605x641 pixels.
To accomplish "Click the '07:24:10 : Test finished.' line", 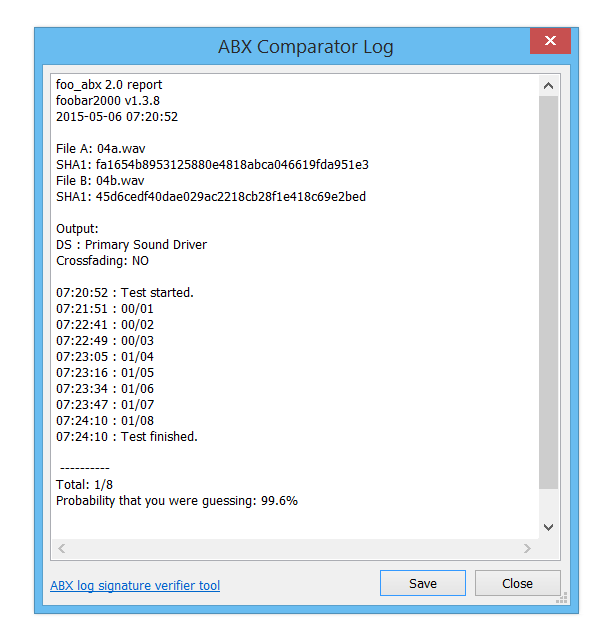I will coord(127,436).
